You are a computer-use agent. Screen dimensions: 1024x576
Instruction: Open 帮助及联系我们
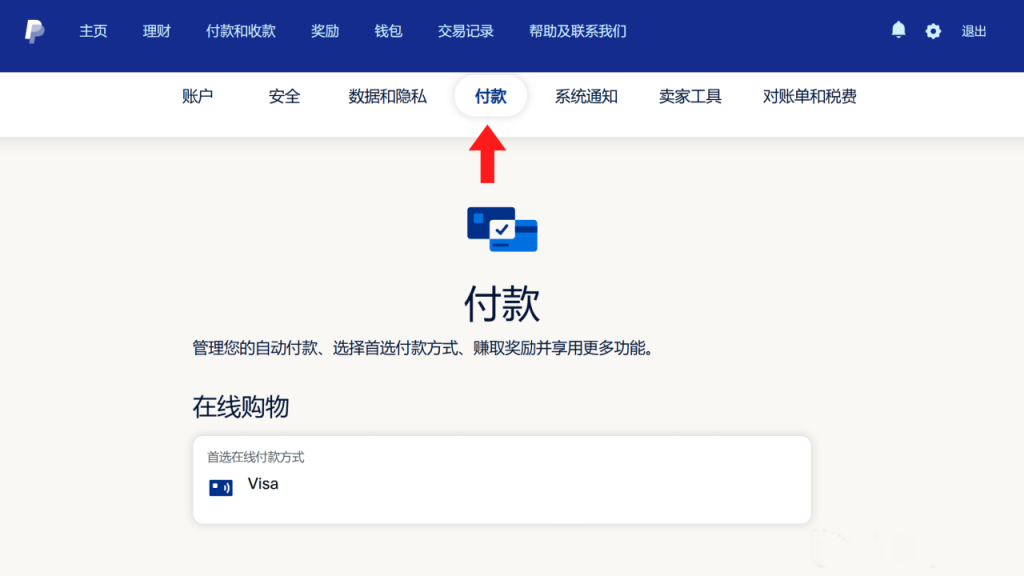click(x=578, y=31)
